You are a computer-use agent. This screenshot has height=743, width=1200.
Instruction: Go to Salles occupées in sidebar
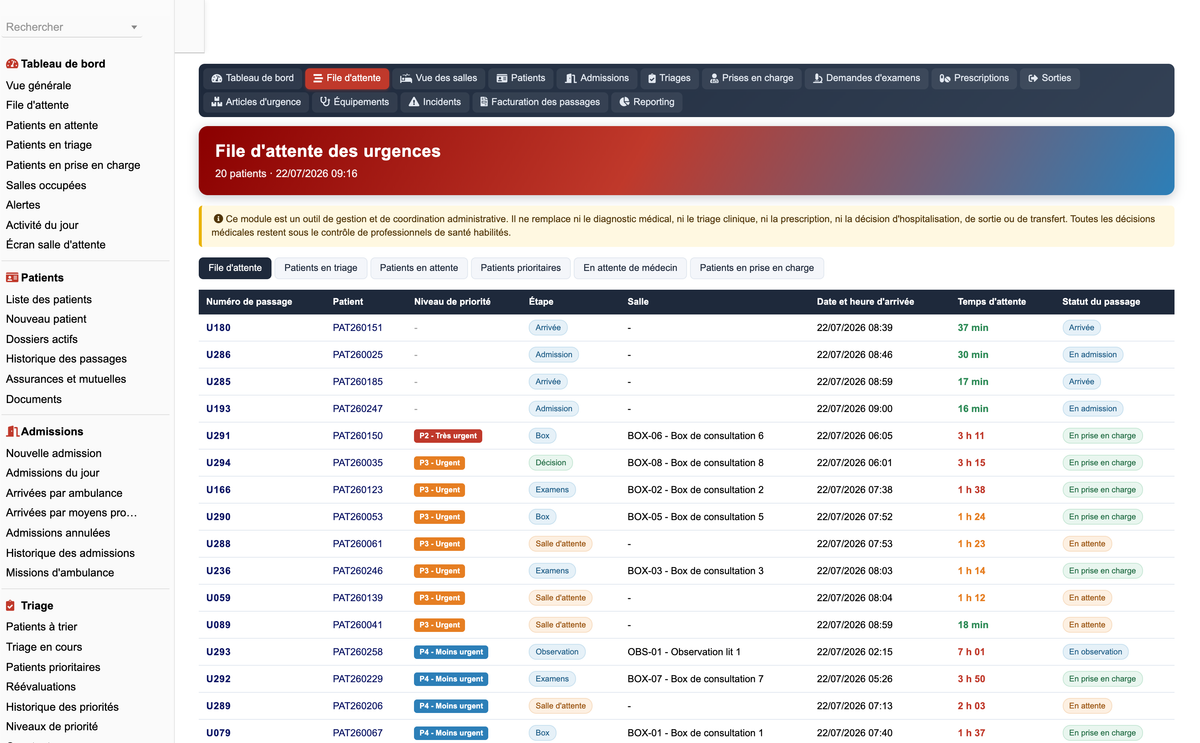point(46,186)
